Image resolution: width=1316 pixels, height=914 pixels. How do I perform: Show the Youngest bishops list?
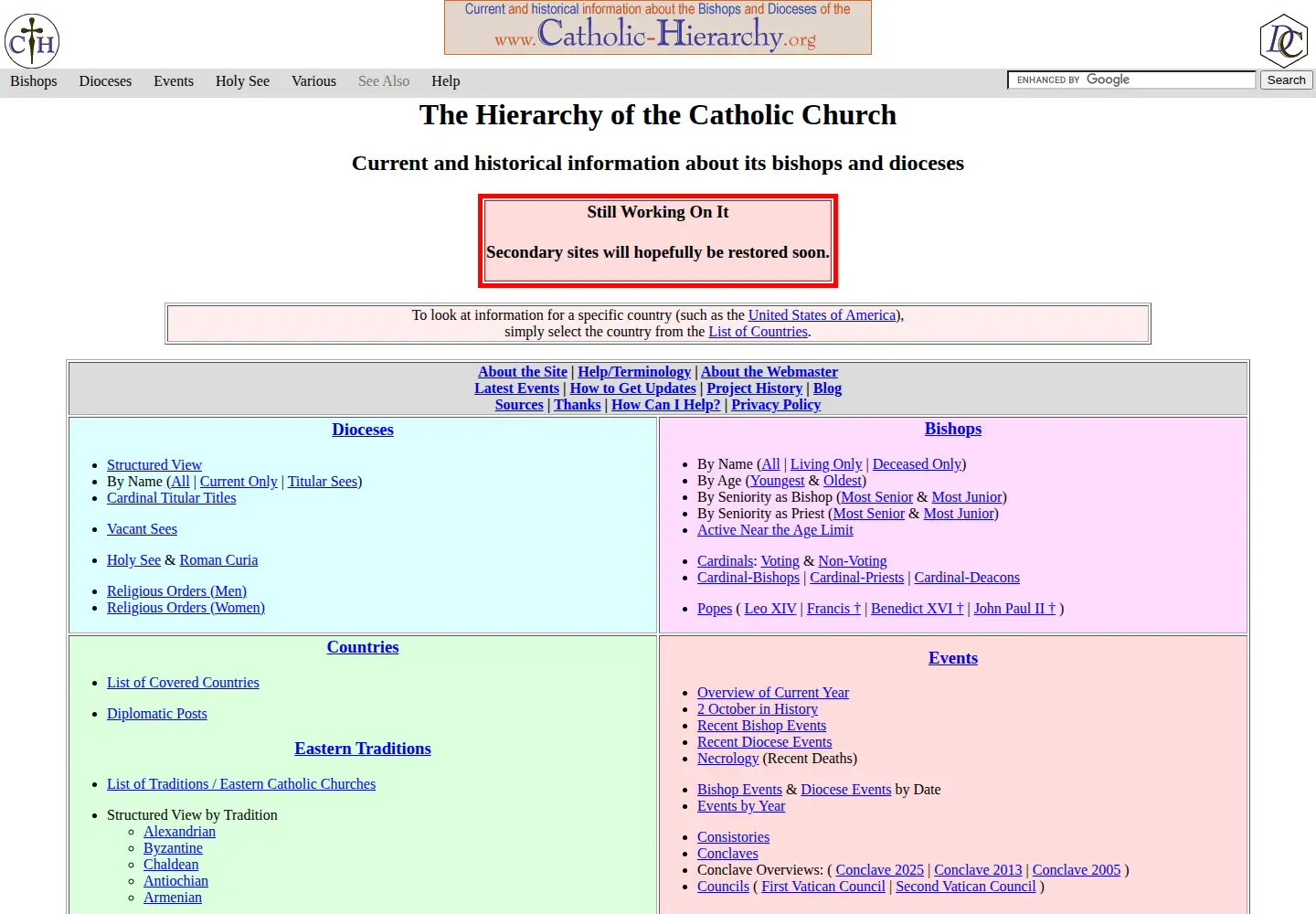point(778,481)
